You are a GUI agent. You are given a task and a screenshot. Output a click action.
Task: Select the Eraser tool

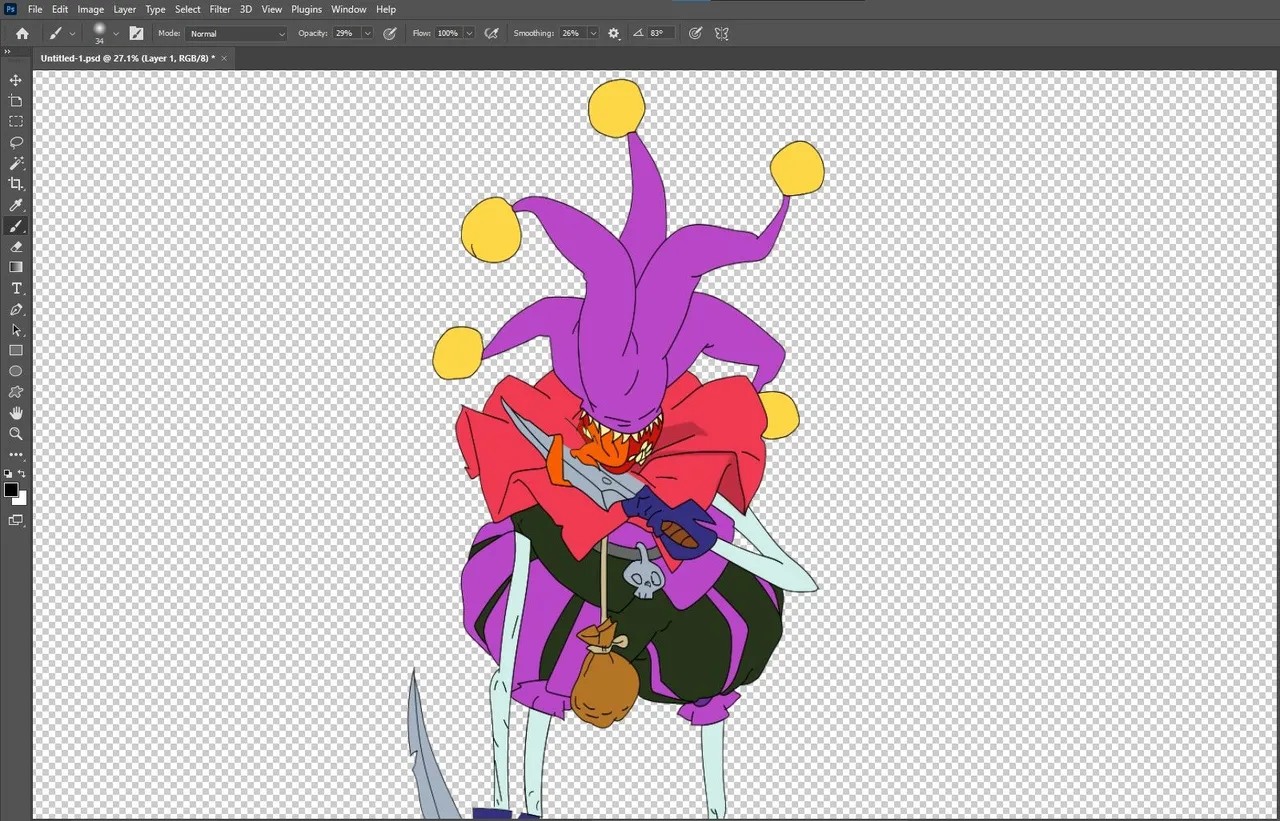(x=16, y=247)
